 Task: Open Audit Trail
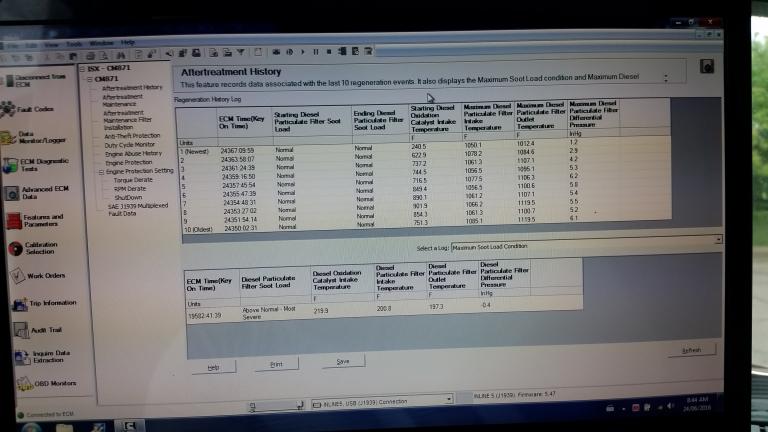pos(38,330)
